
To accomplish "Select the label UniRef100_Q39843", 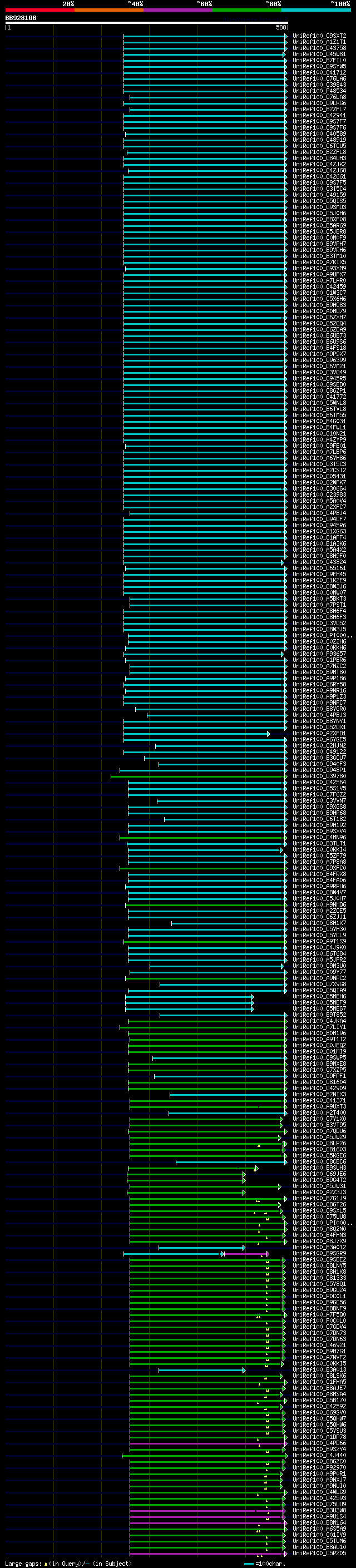I will pos(319,85).
